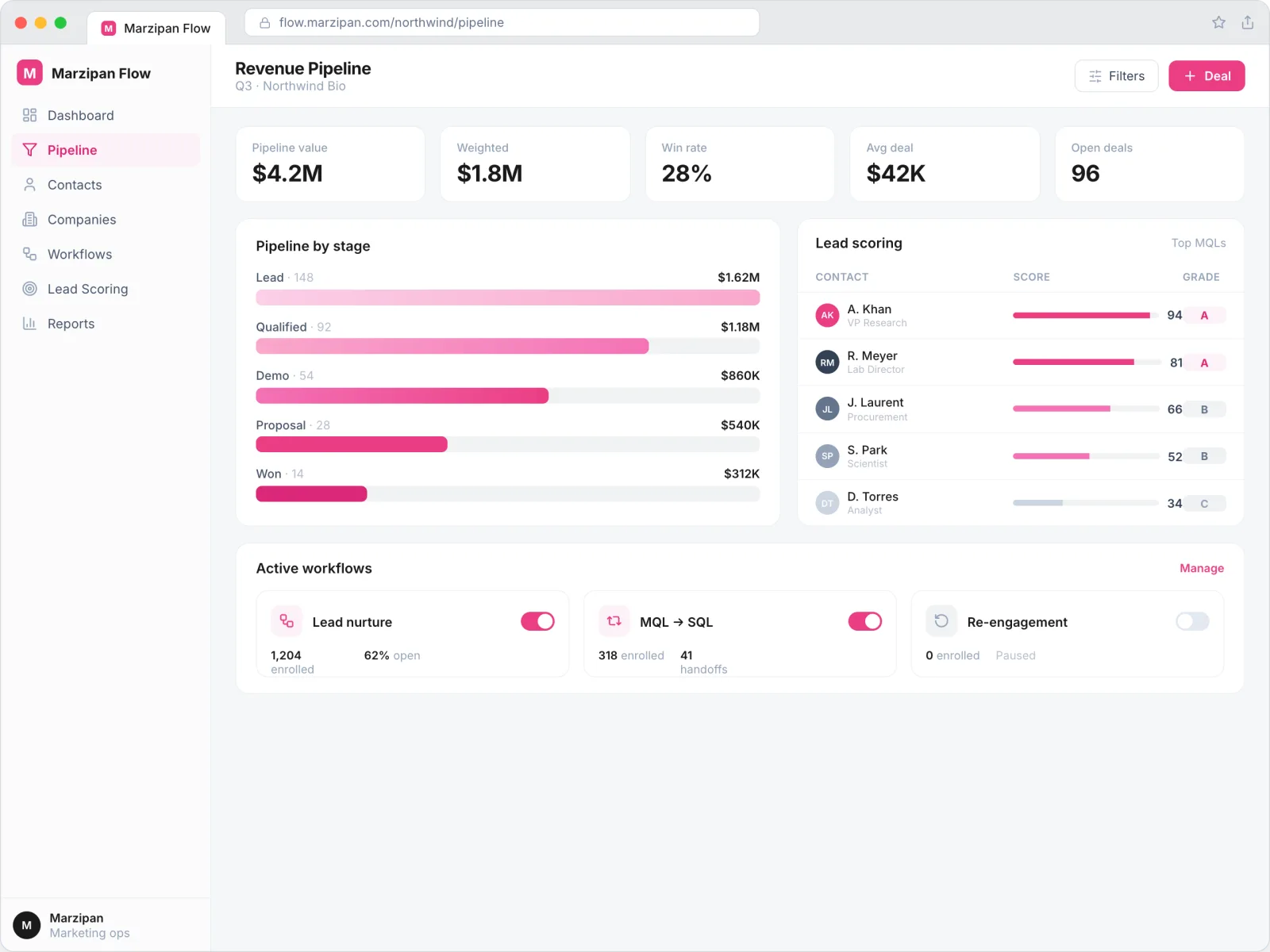Click the Marzipan Flow logo in the sidebar
This screenshot has height=952, width=1270.
coord(29,73)
